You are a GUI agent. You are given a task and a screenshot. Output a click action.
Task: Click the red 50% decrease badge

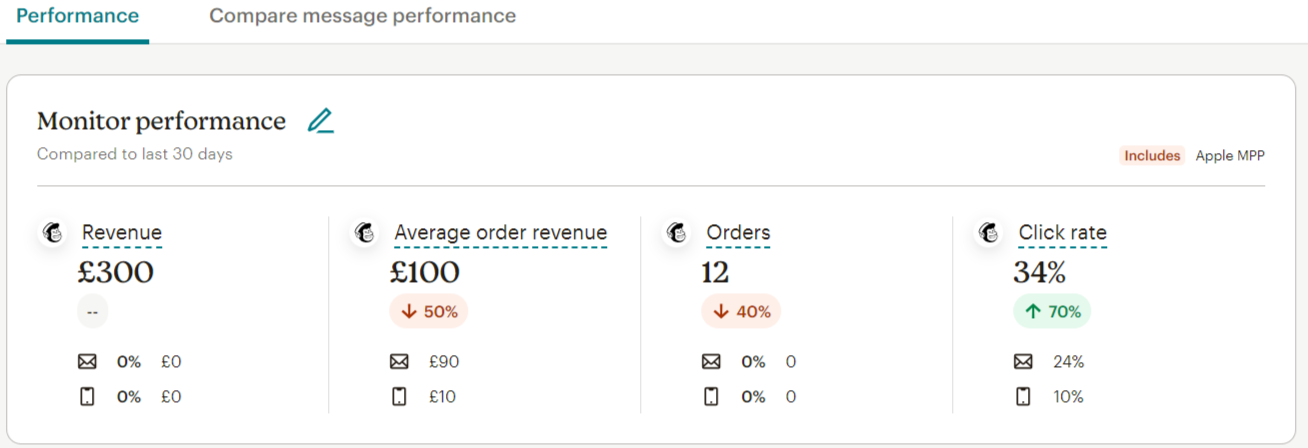(x=429, y=312)
